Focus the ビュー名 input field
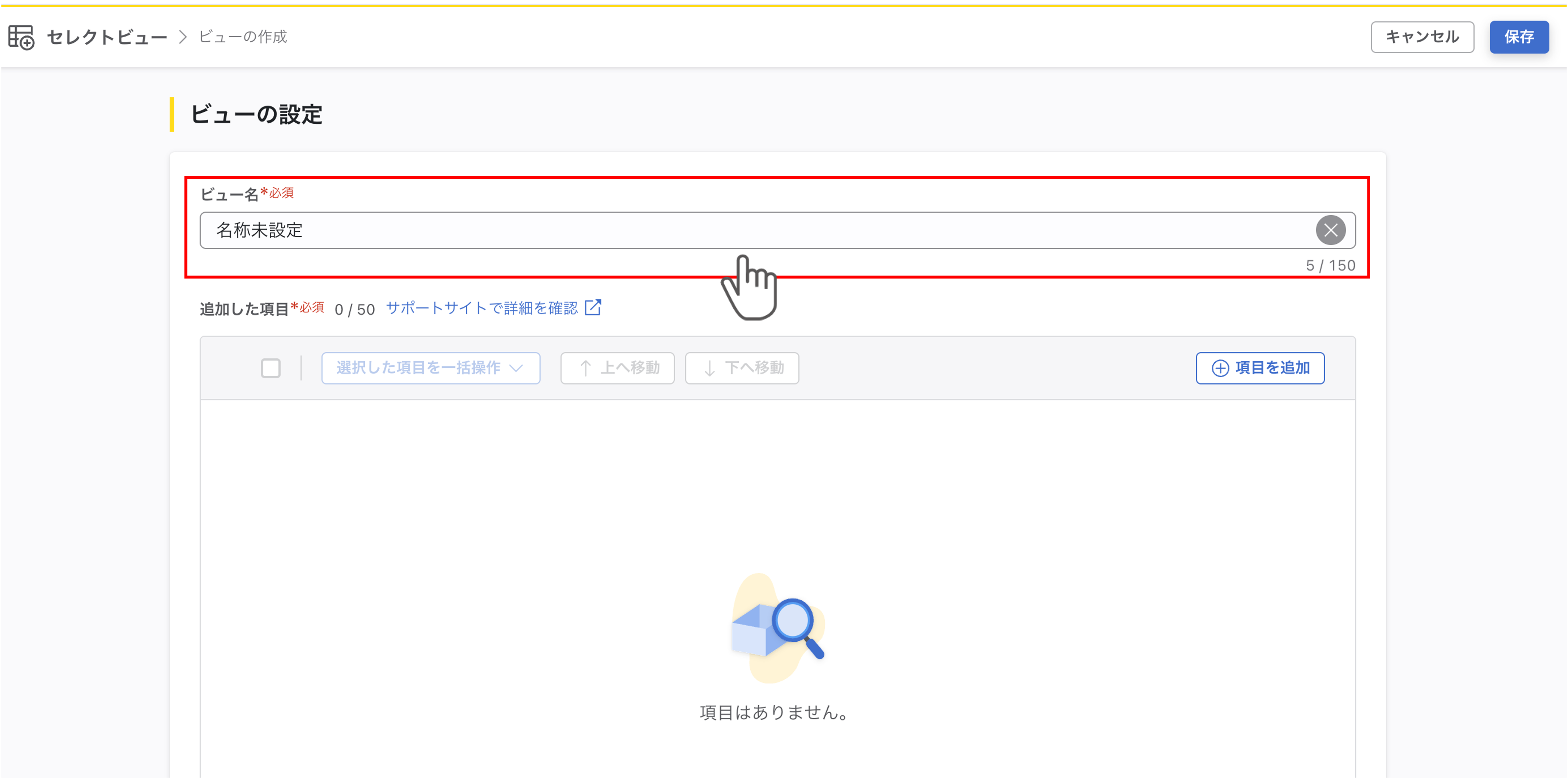This screenshot has height=779, width=1568. pyautogui.click(x=777, y=230)
